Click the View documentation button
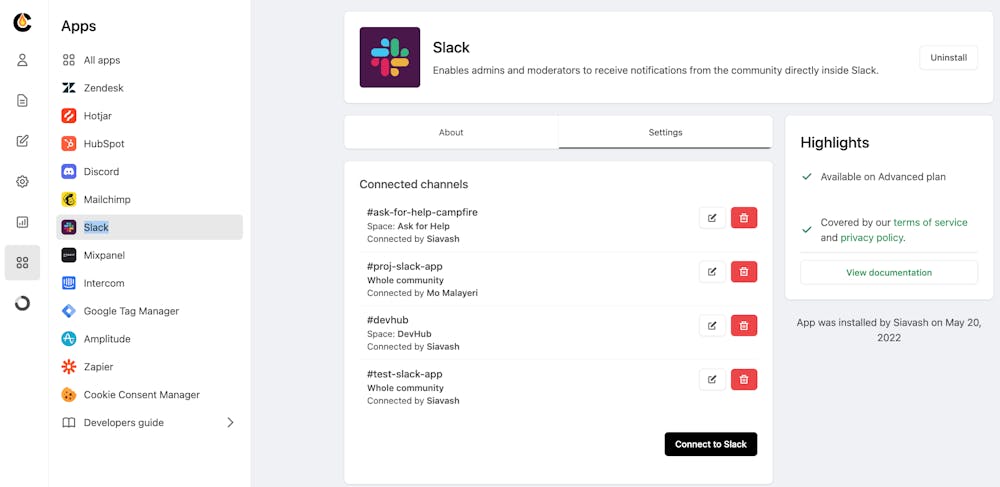Viewport: 1000px width, 487px height. (888, 273)
